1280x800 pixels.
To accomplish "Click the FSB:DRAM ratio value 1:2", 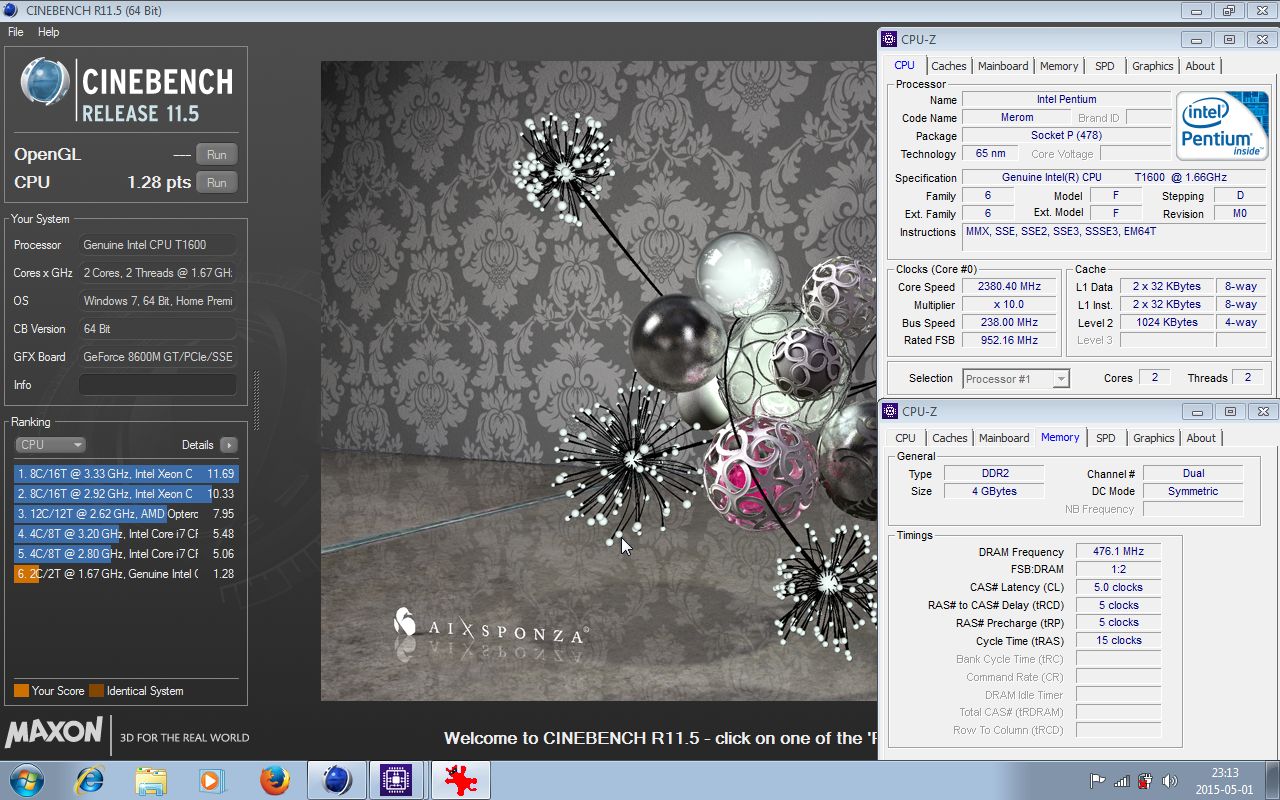I will pos(1118,569).
